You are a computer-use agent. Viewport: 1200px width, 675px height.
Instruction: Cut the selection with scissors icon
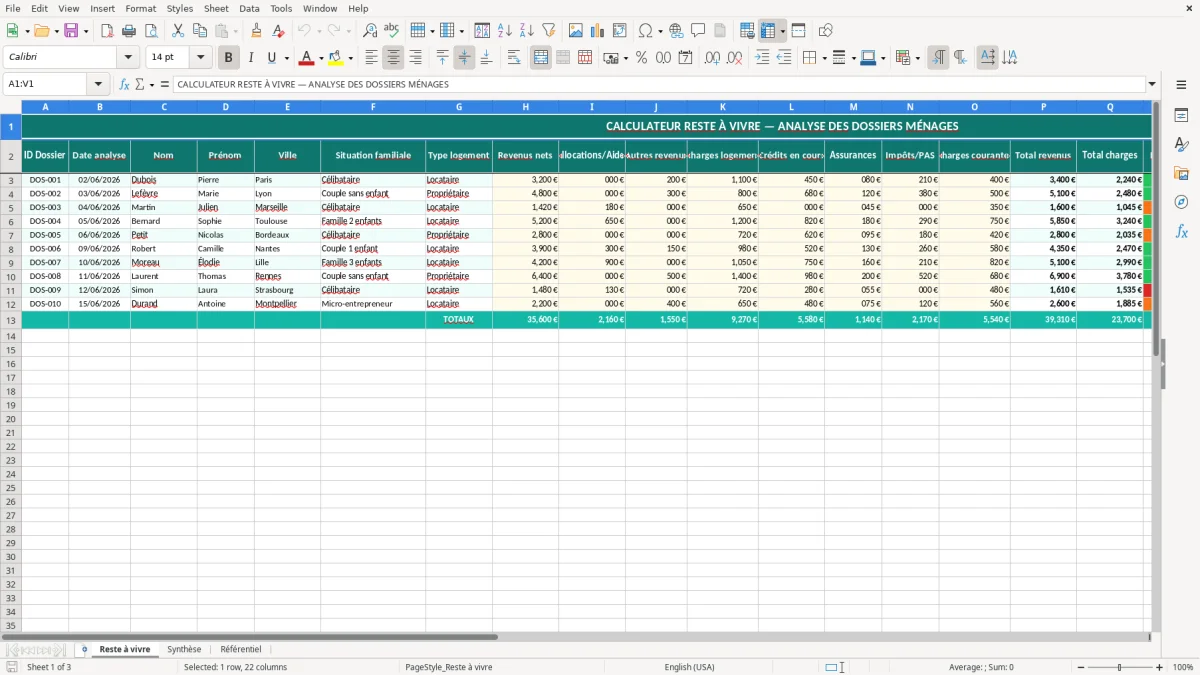[x=178, y=31]
